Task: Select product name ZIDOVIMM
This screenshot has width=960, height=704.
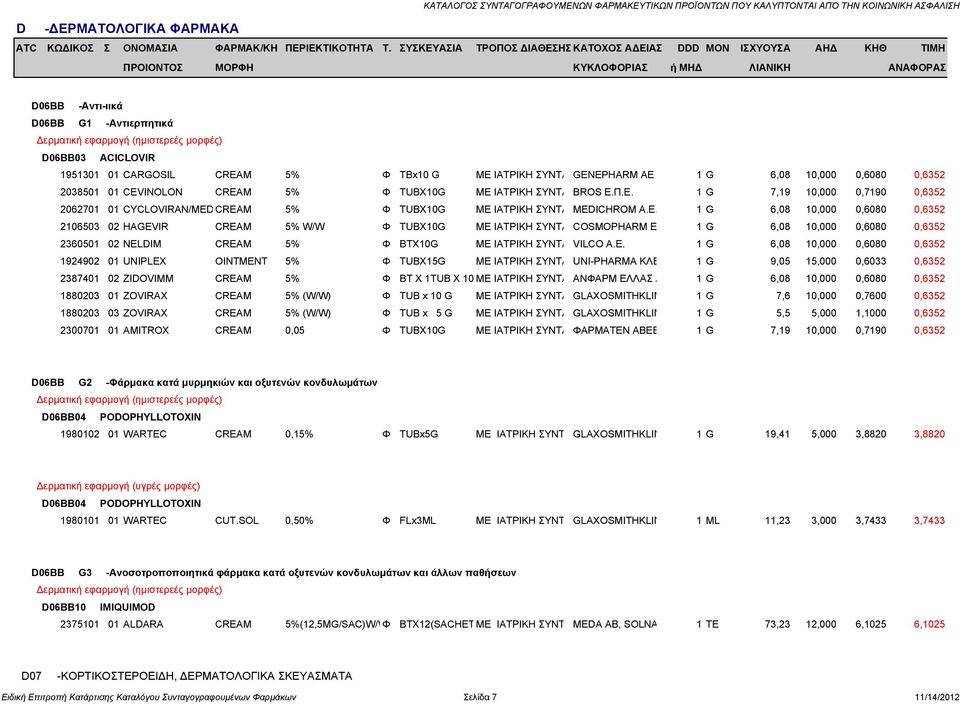Action: tap(148, 279)
